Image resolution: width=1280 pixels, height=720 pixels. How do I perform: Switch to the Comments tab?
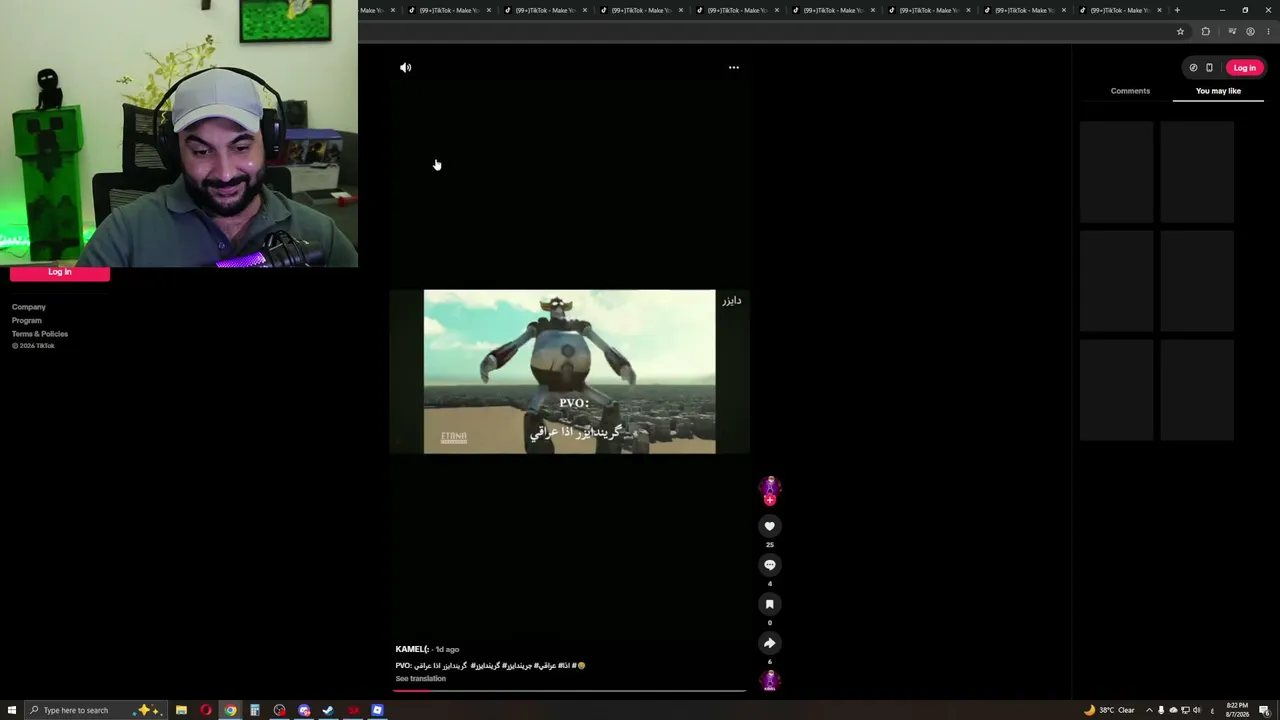click(x=1130, y=91)
